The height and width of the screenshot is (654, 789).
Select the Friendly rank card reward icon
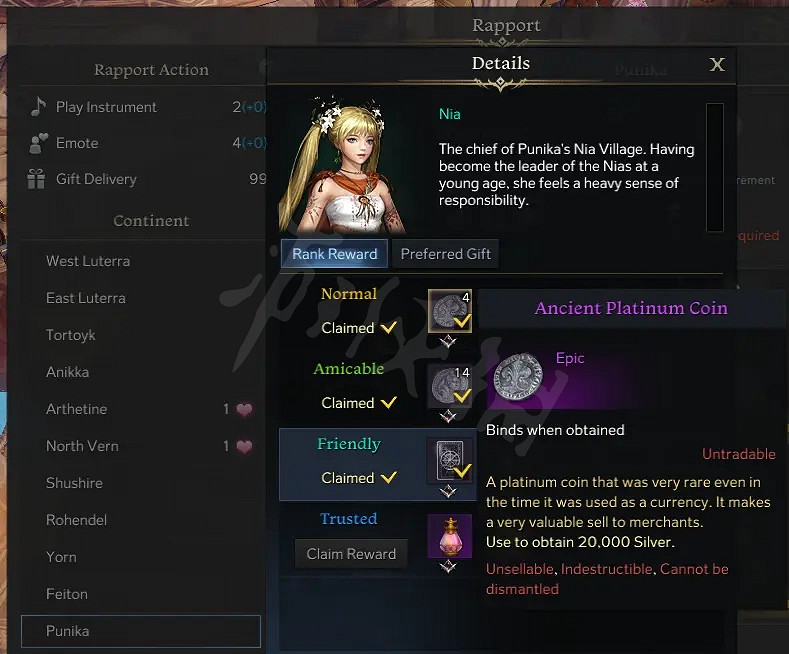tap(450, 461)
